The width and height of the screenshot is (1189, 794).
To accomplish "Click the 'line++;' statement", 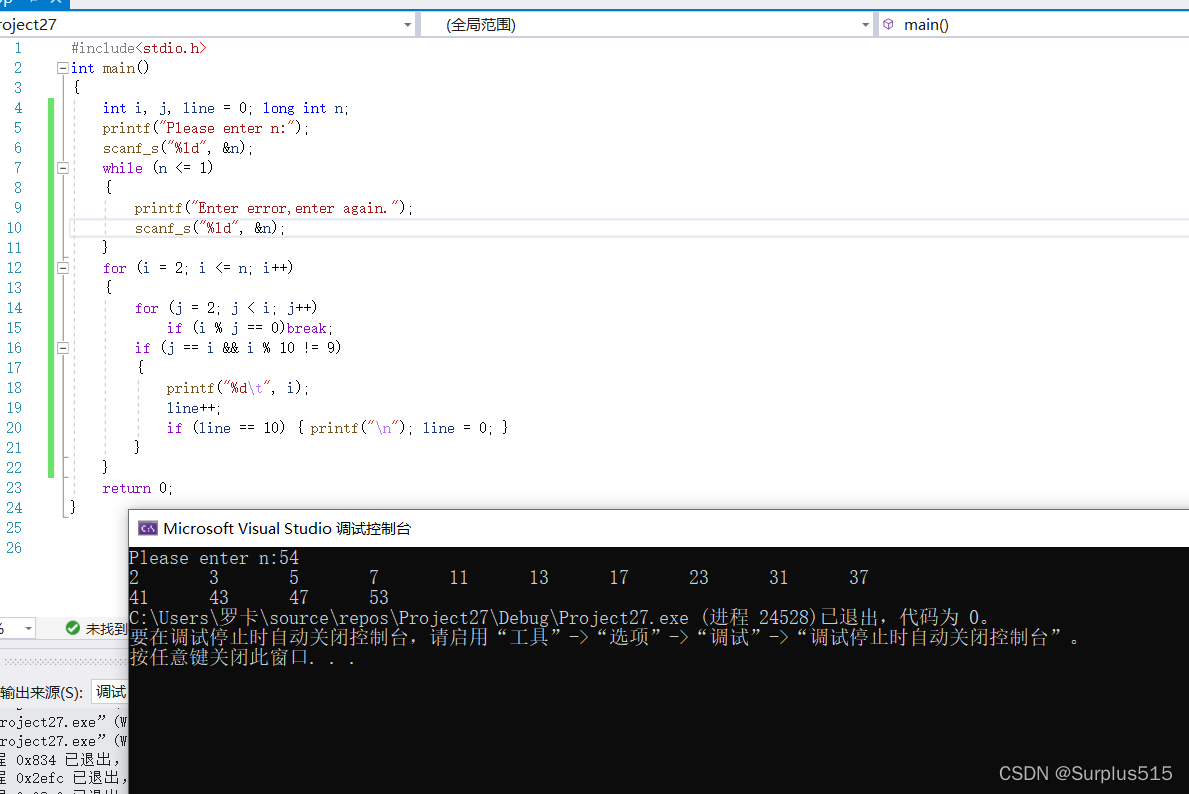I will point(193,407).
